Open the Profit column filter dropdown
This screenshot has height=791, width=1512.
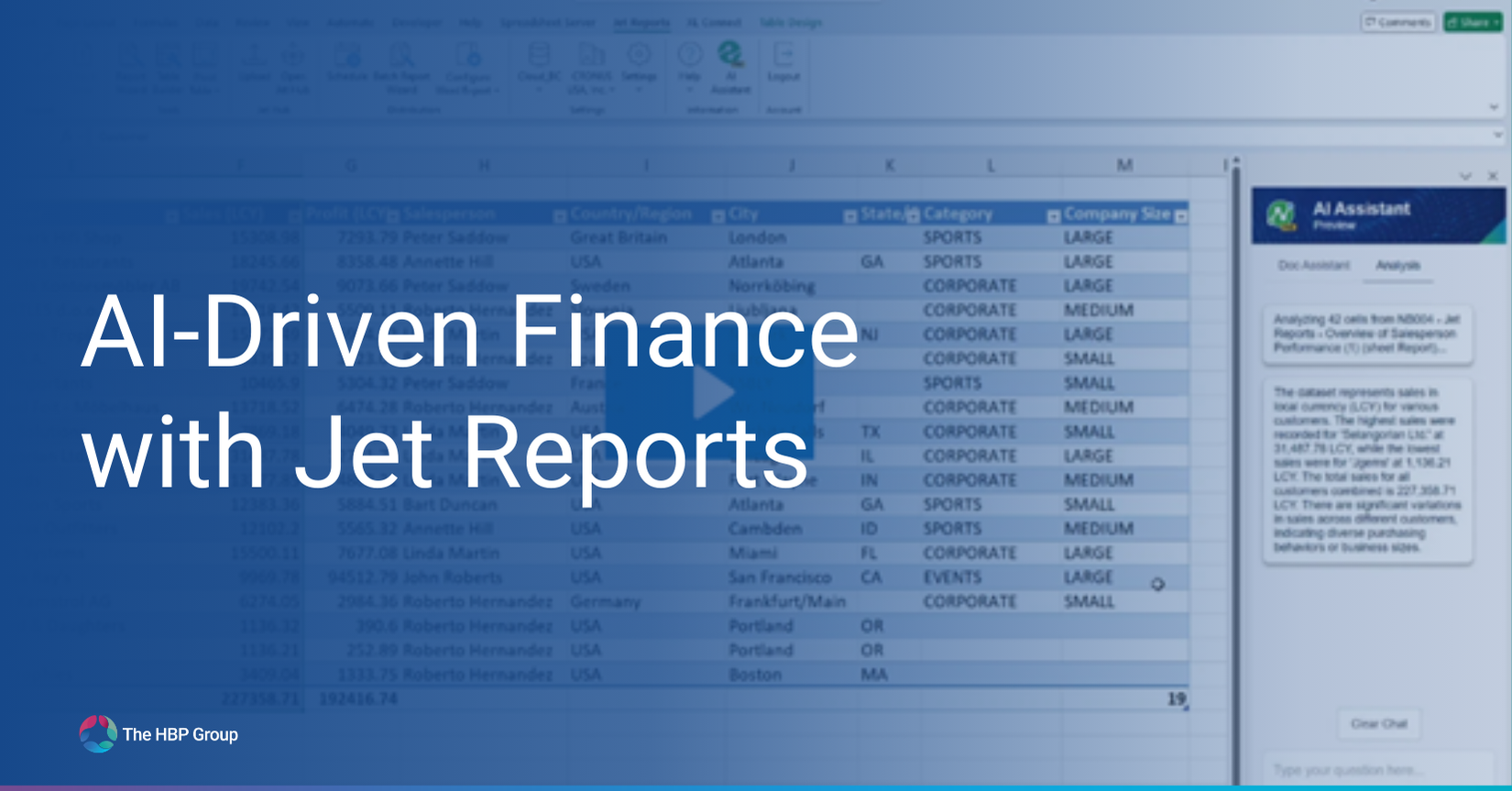(392, 216)
